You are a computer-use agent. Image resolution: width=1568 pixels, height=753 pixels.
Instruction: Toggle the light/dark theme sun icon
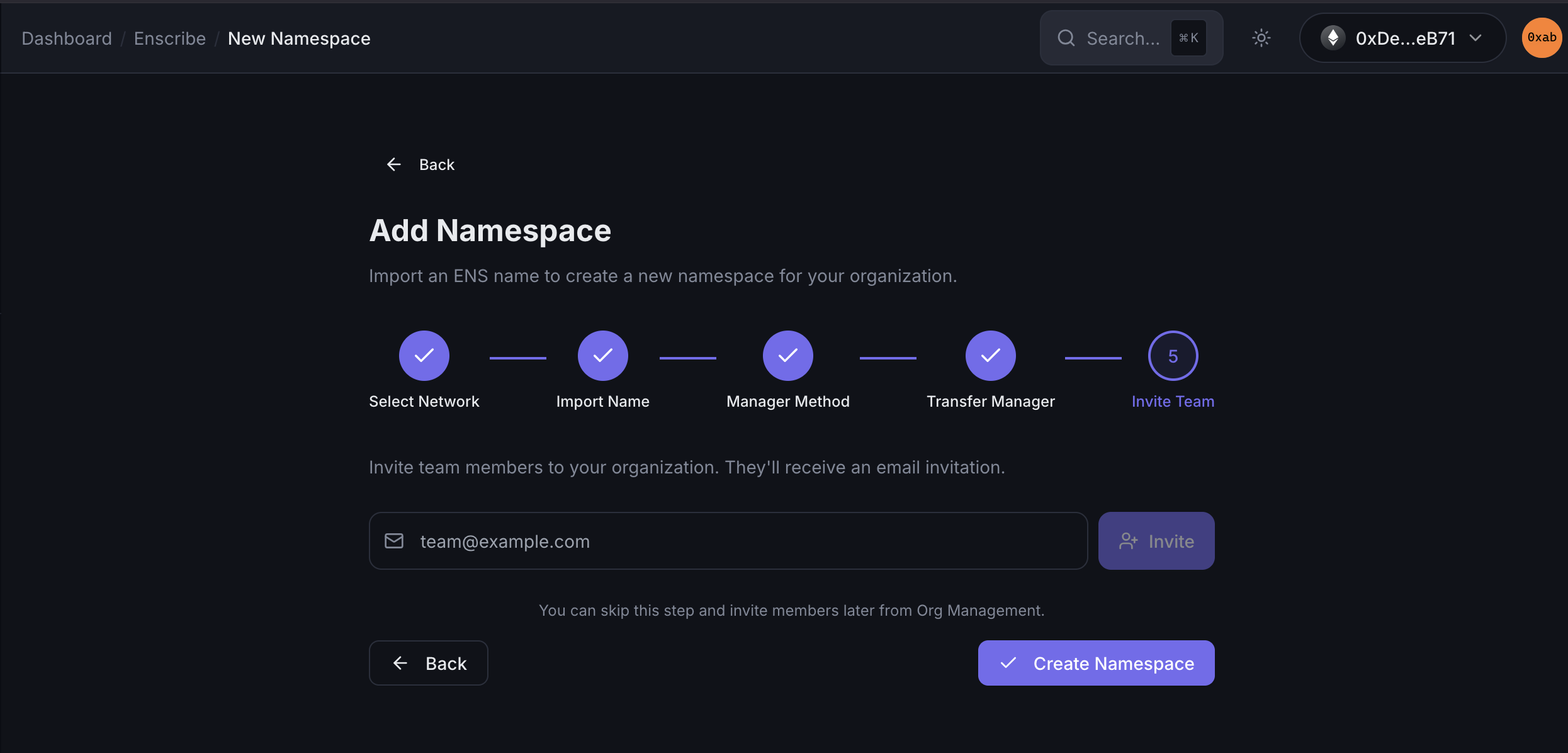[1261, 38]
